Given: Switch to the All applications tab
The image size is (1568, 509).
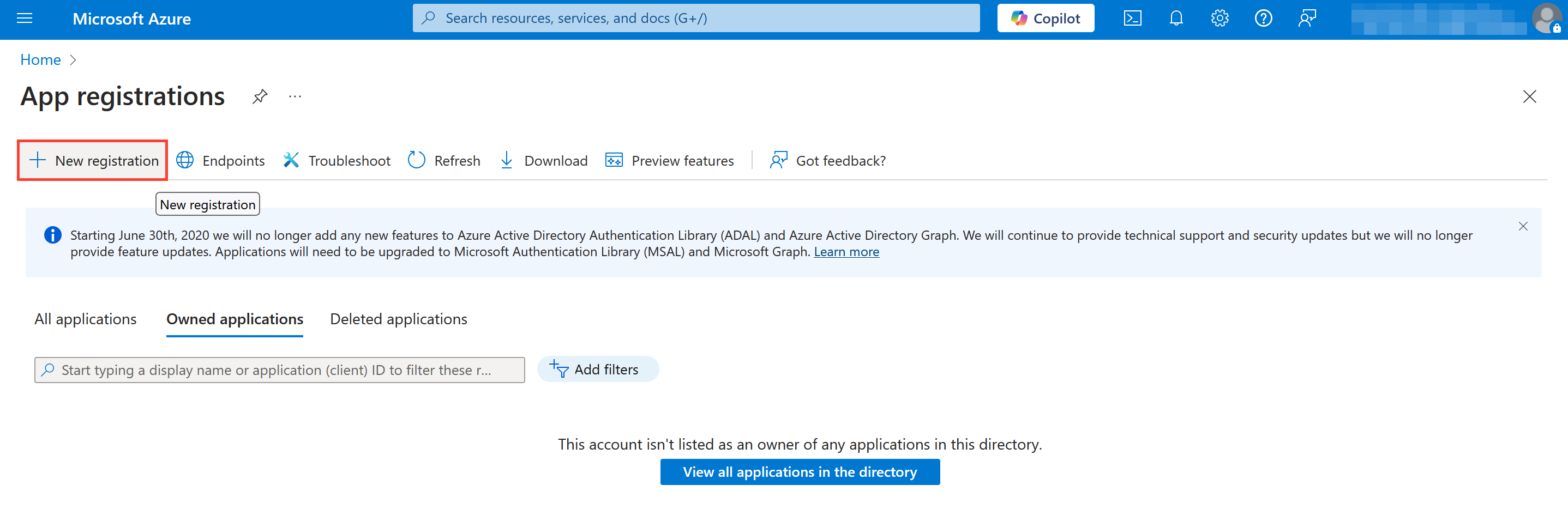Looking at the screenshot, I should coord(85,319).
